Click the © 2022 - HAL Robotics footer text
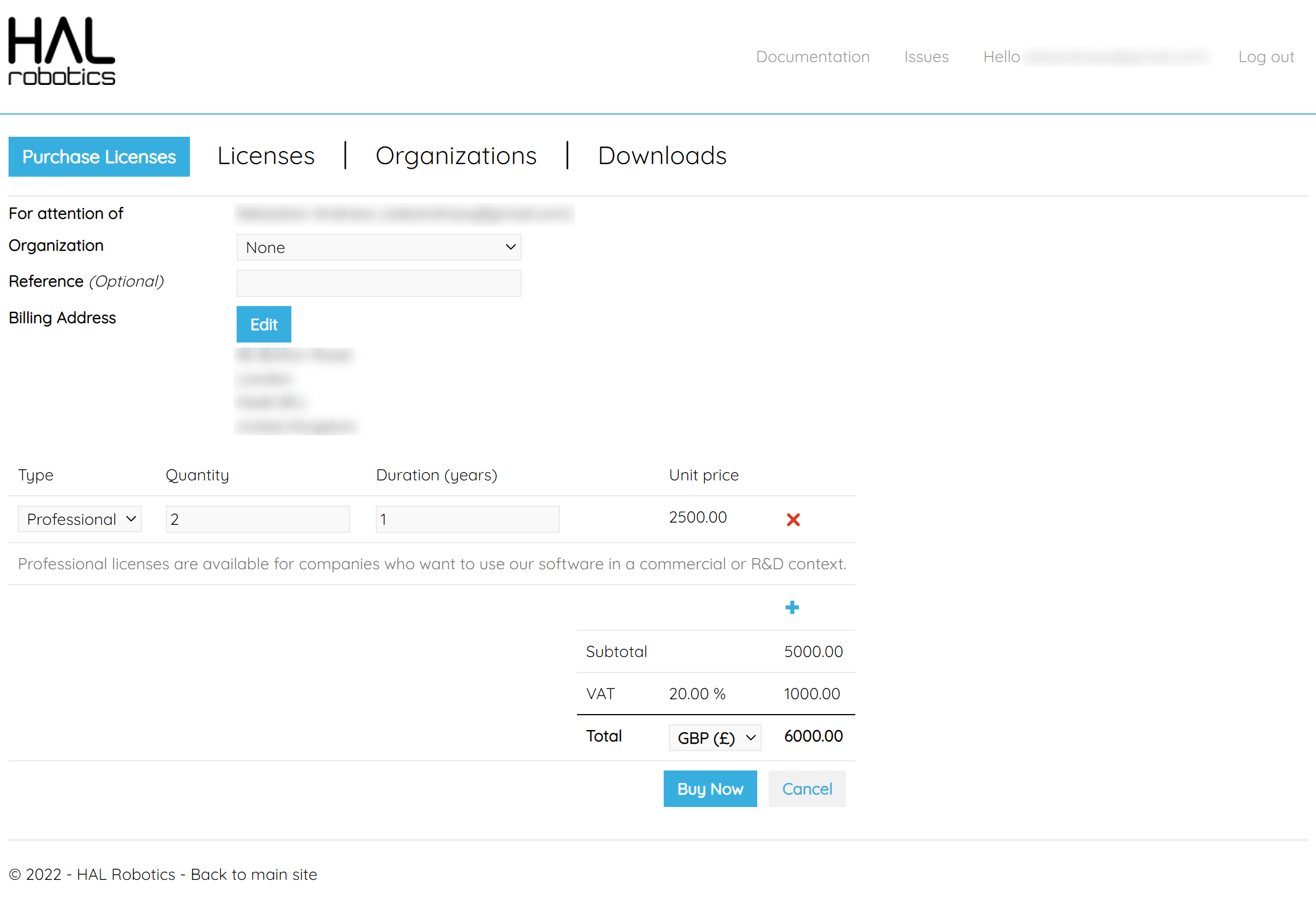Screen dimensions: 1316x897 [x=92, y=874]
